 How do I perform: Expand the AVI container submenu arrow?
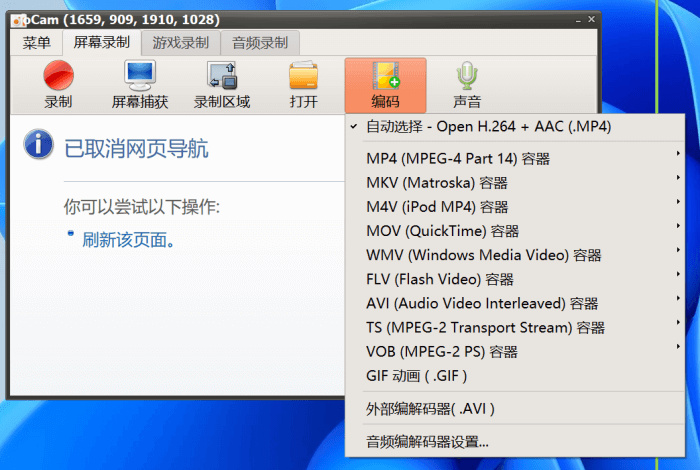coord(678,298)
